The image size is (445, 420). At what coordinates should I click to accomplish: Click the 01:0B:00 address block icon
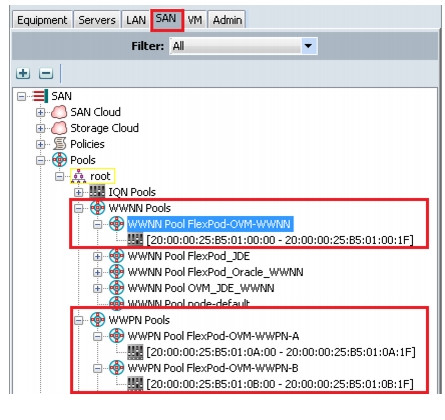pos(135,384)
